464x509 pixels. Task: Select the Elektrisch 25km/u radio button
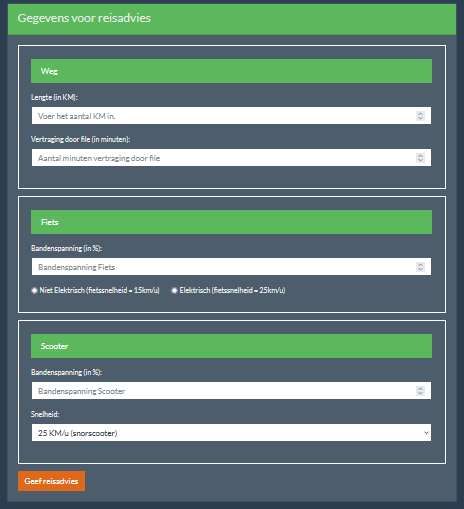174,290
